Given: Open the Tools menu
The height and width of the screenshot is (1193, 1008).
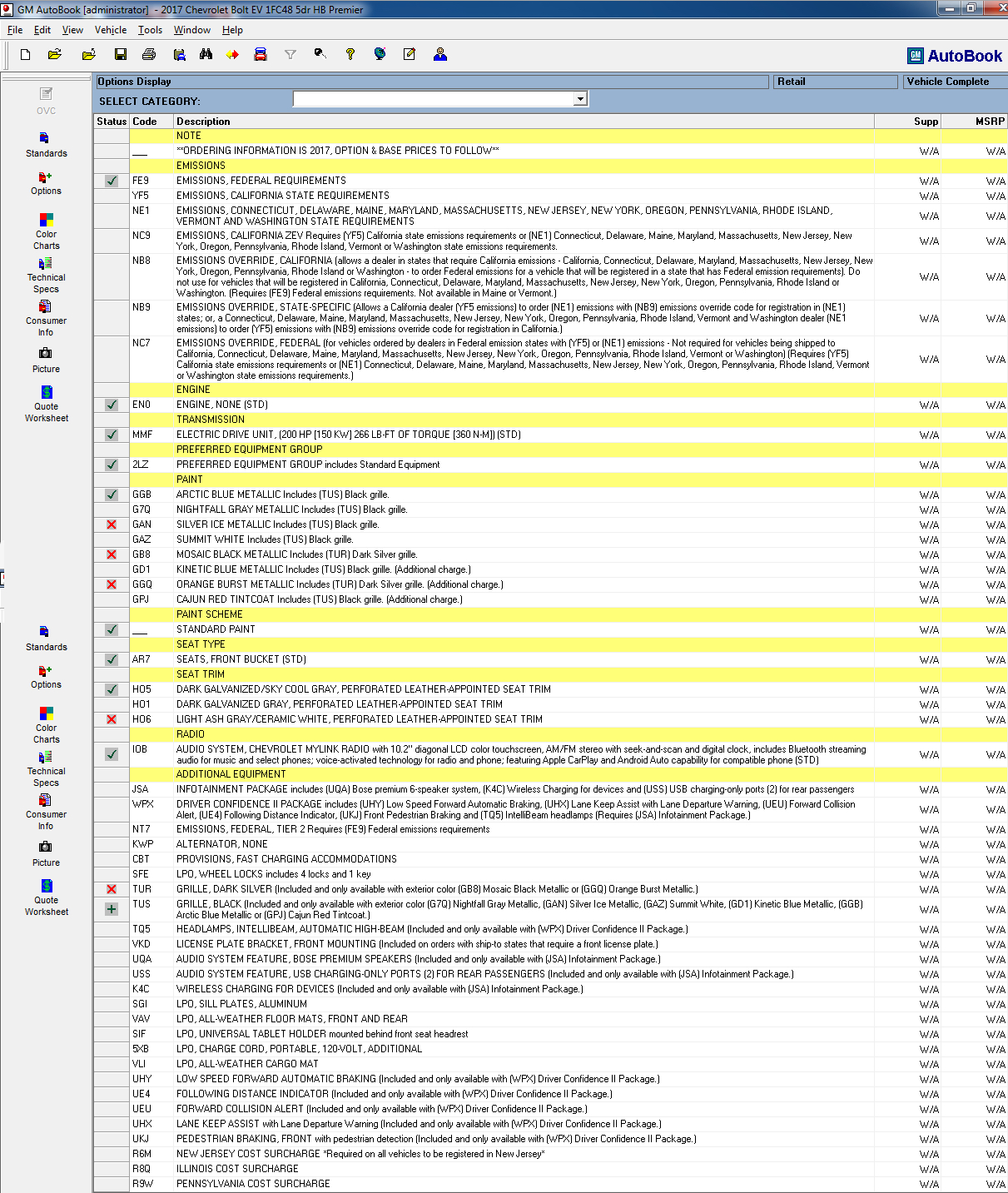Looking at the screenshot, I should (x=150, y=30).
